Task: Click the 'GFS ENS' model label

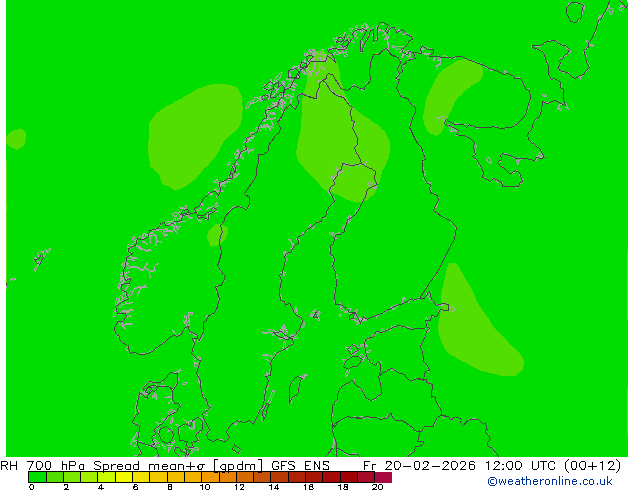Action: click(x=300, y=465)
